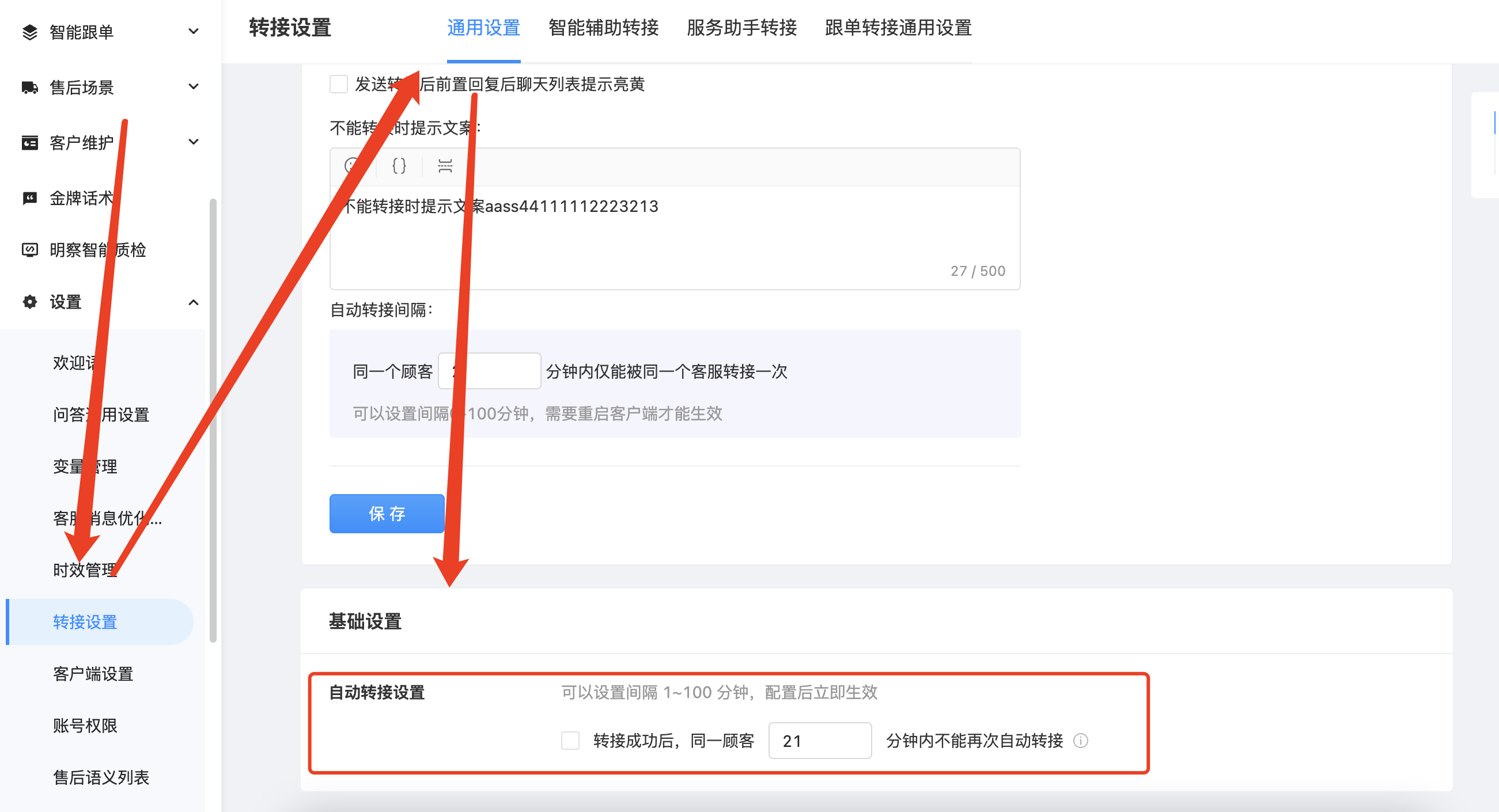Click info icon beside 分钟内不能再次自动转接
The height and width of the screenshot is (812, 1499).
tap(1081, 741)
